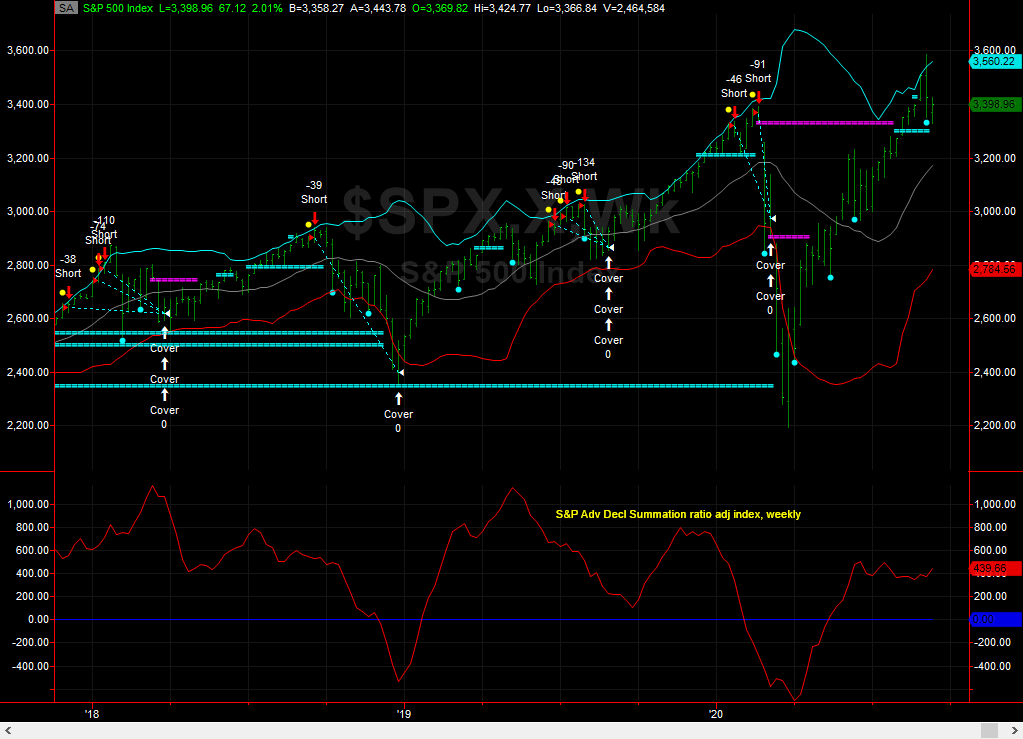This screenshot has height=739, width=1023.
Task: Click the -91 Short signal label
Action: (757, 72)
